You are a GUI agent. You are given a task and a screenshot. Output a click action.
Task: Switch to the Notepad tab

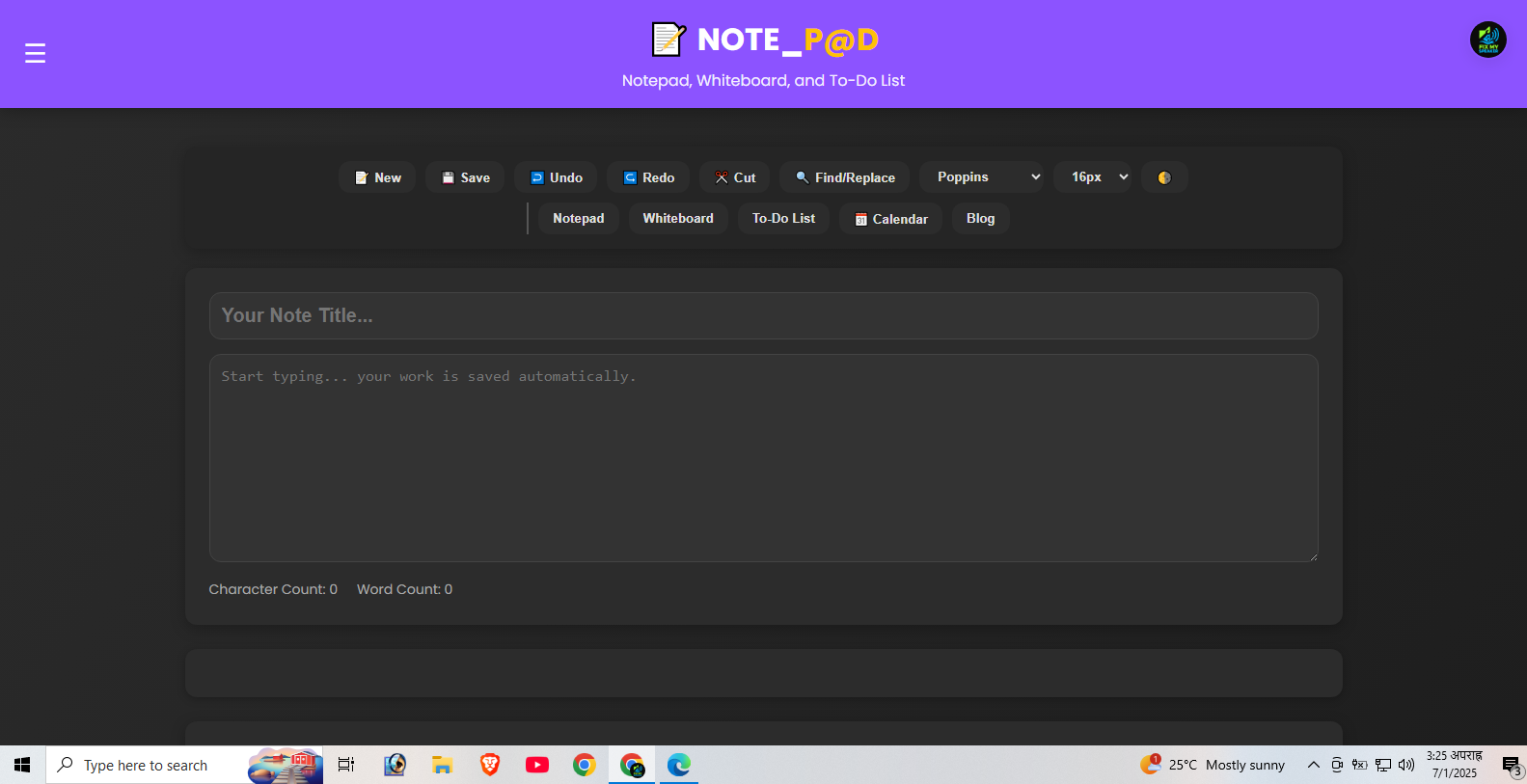click(579, 218)
